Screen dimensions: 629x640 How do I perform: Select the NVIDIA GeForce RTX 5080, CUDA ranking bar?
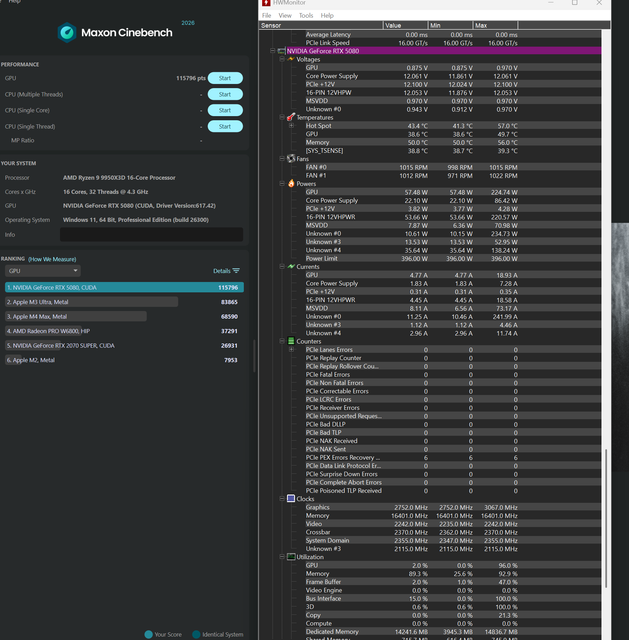coord(124,287)
